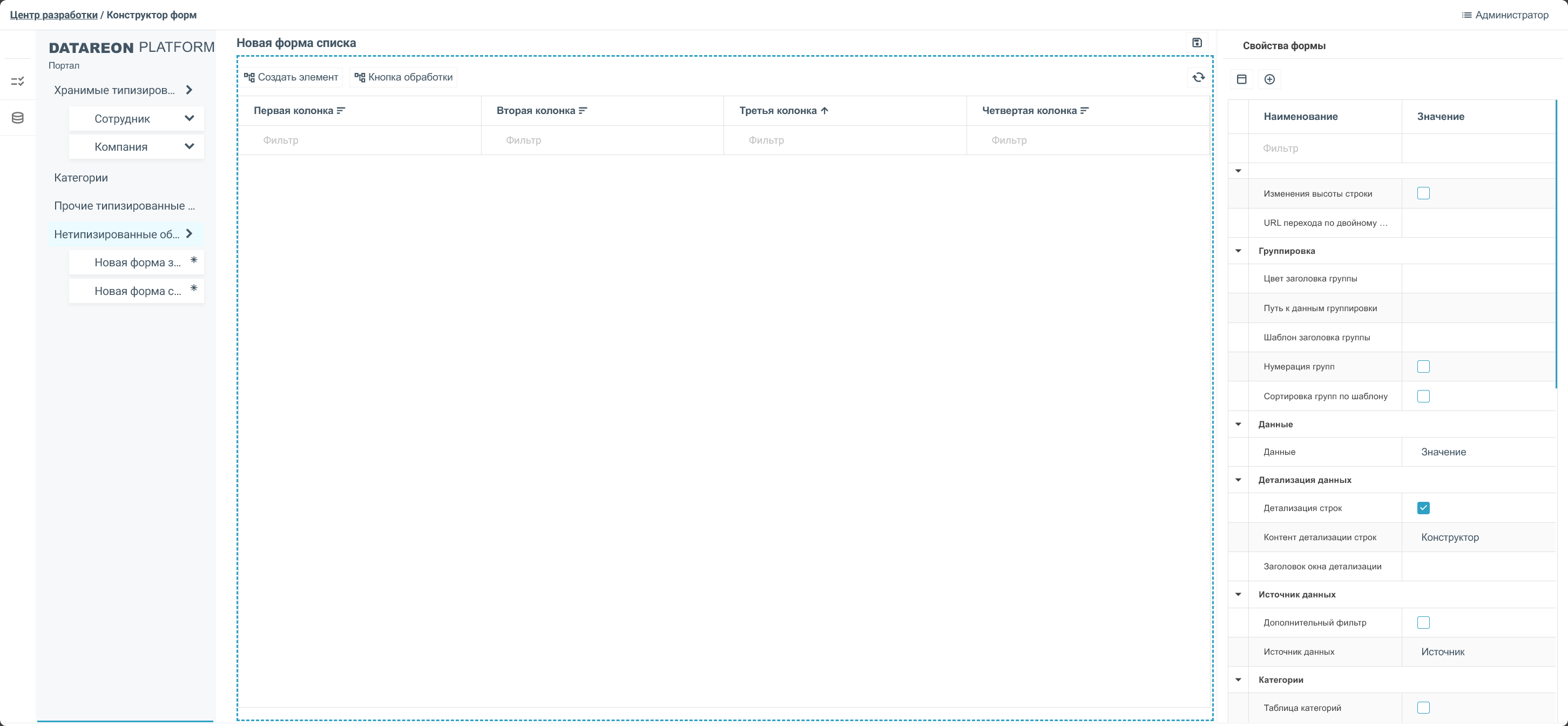Click the save form icon
Screen dimensions: 1568x726
1197,43
